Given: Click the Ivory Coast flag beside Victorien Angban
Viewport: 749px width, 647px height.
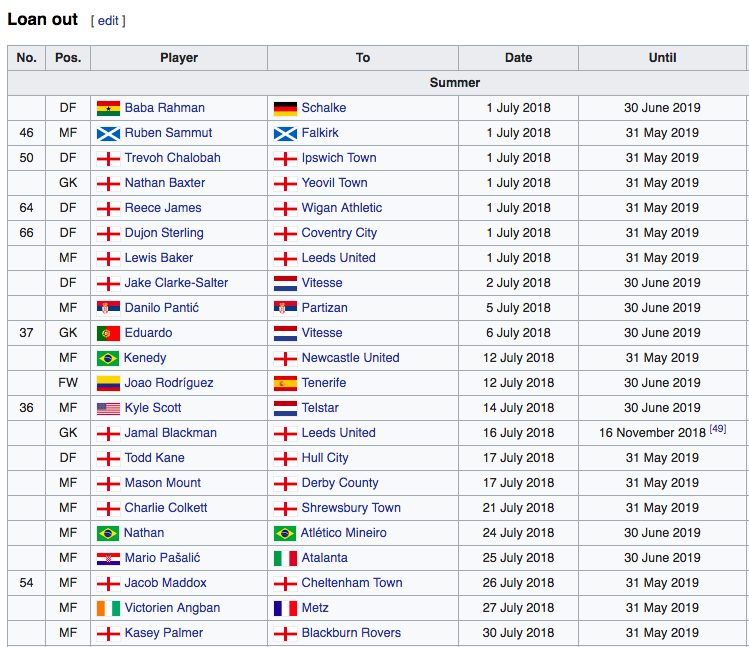Looking at the screenshot, I should pos(108,608).
